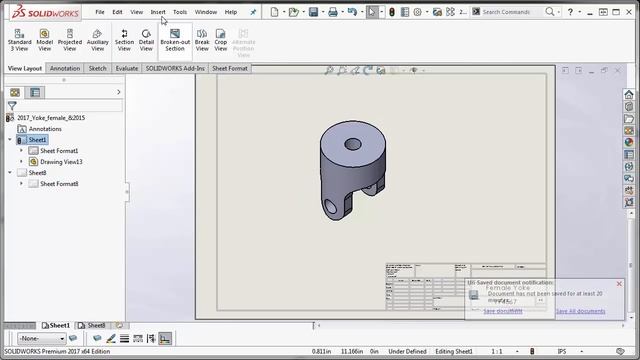Click the IPS unit system status entry
The image size is (640, 360).
click(562, 351)
